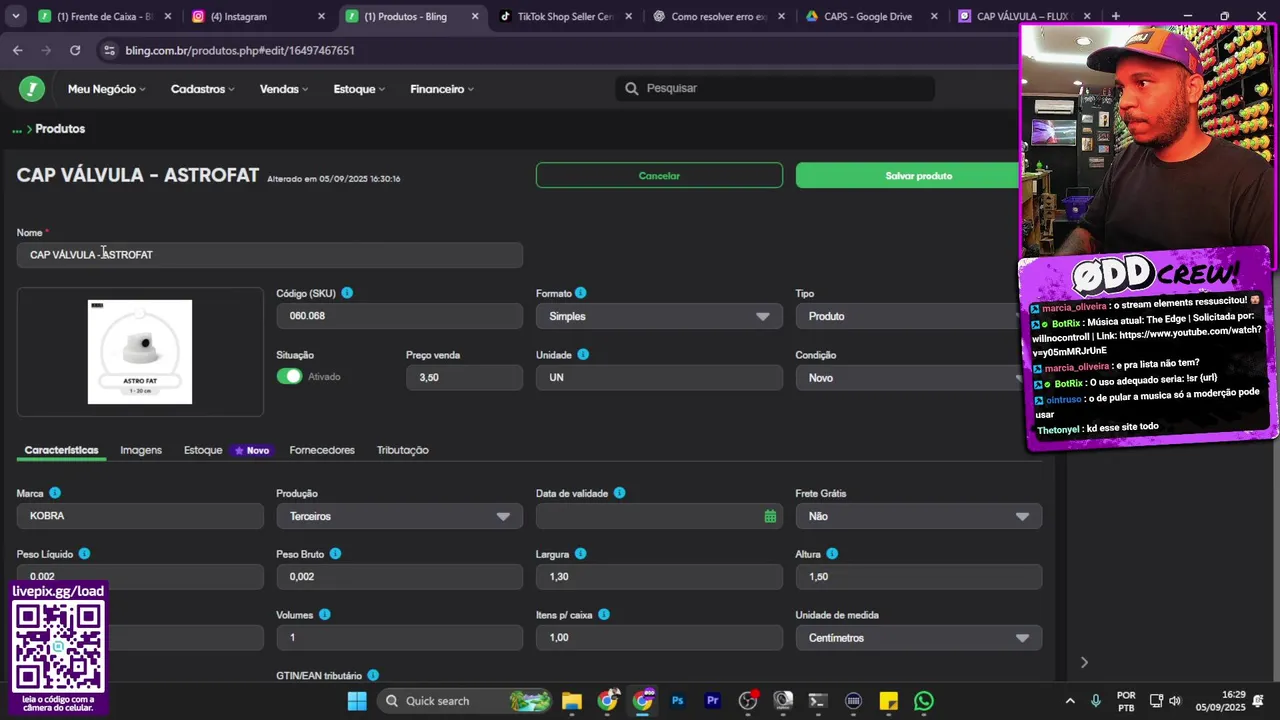Open the info icon beside Marca
This screenshot has height=720, width=1280.
point(55,493)
